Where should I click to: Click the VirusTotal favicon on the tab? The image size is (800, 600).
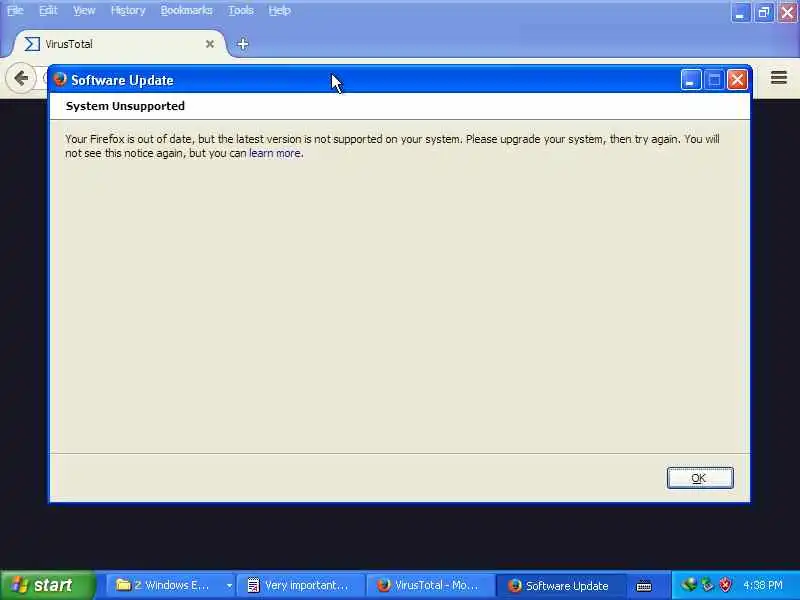pos(32,44)
